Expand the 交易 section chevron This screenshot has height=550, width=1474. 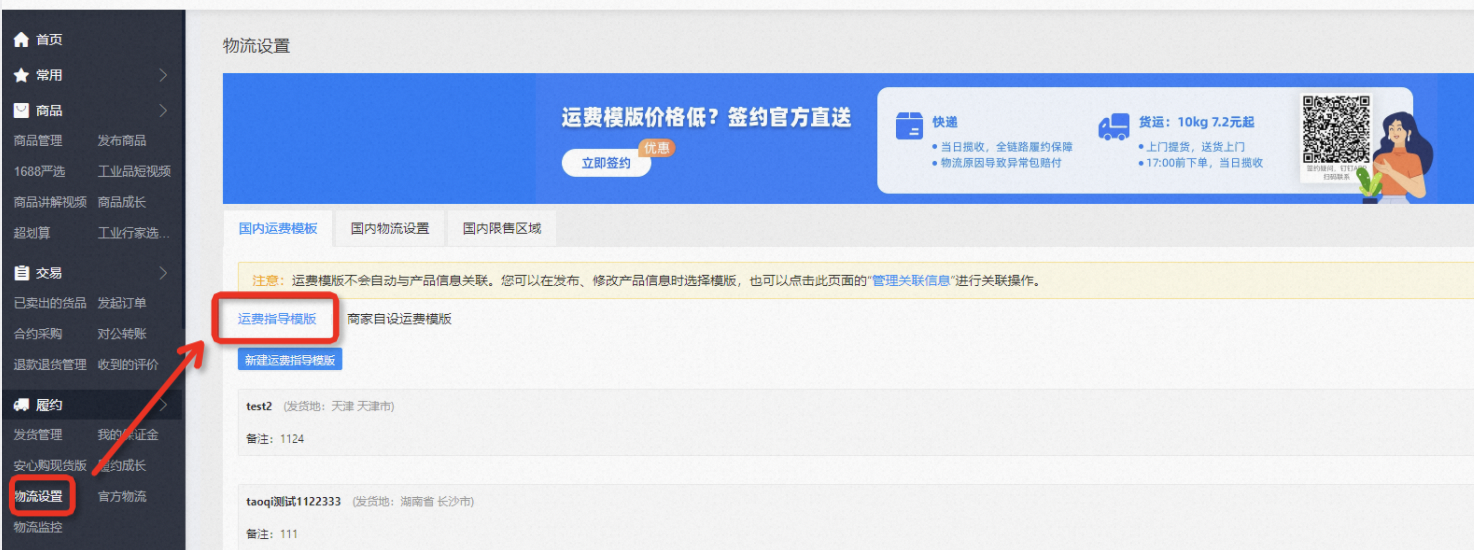[x=163, y=273]
